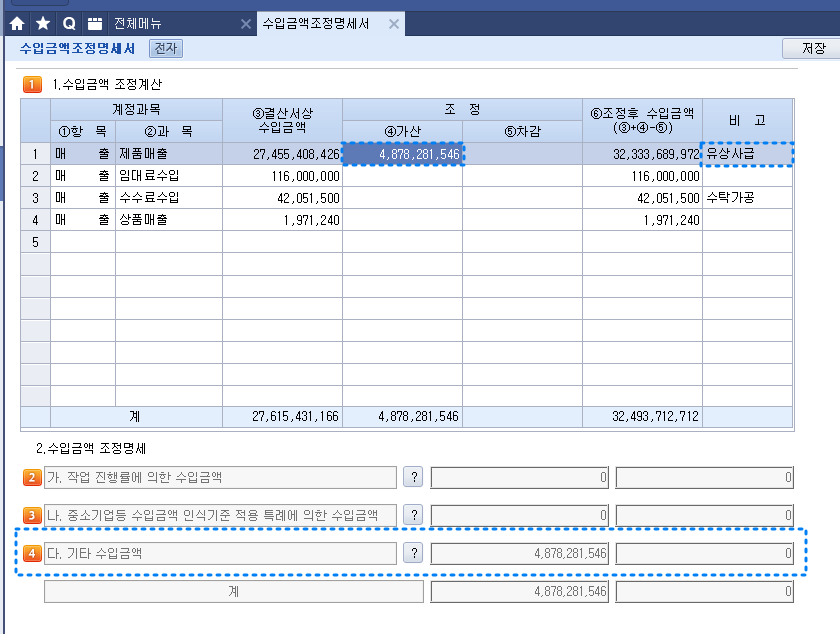Close the 전체메뉴 tab
The image size is (840, 634).
coord(246,23)
